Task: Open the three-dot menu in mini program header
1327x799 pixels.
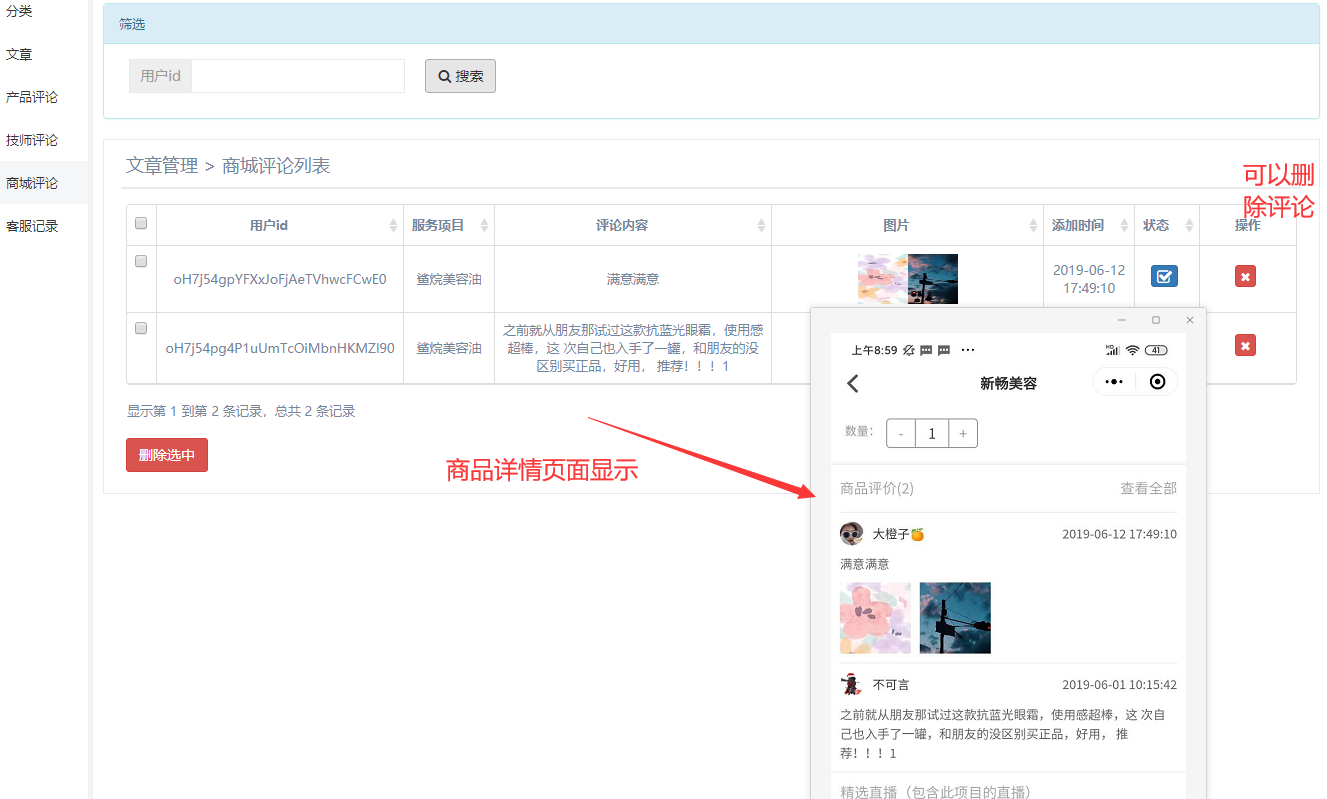Action: click(x=1114, y=382)
